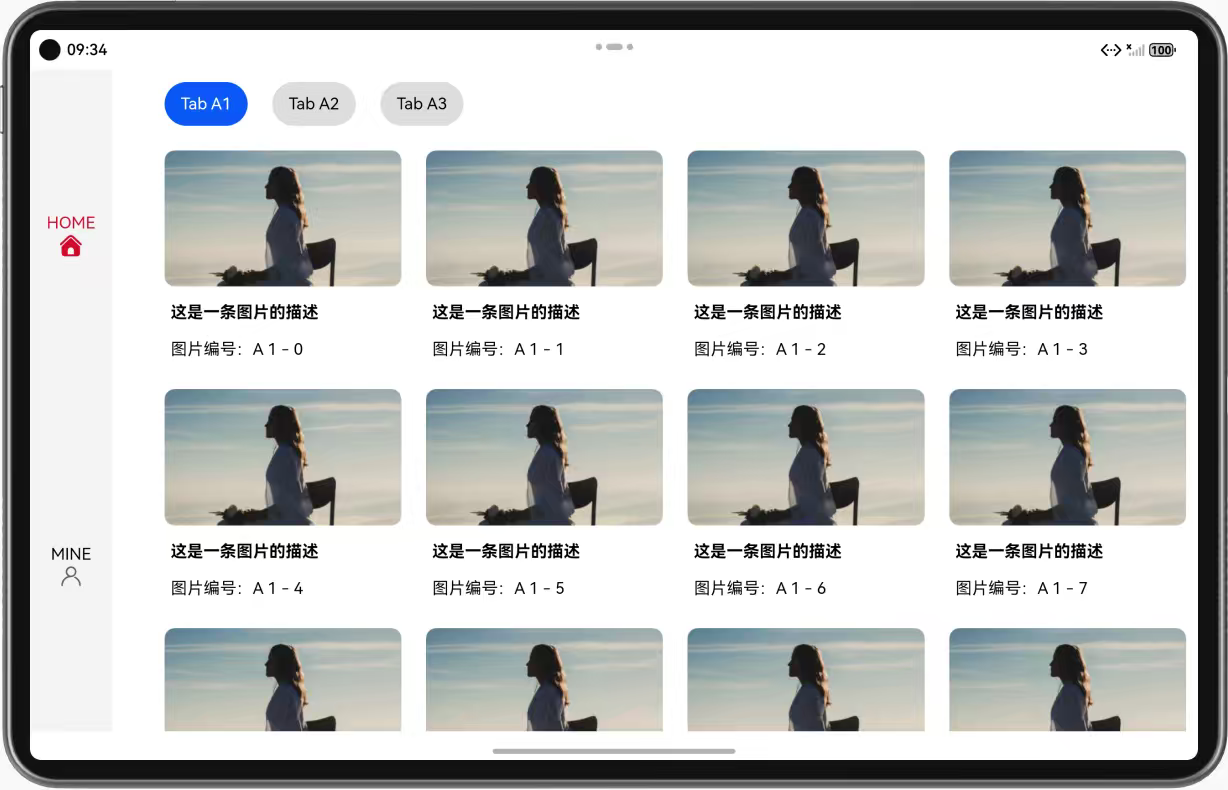This screenshot has width=1228, height=790.
Task: Click text '图片编号: A1-4'
Action: click(x=237, y=588)
